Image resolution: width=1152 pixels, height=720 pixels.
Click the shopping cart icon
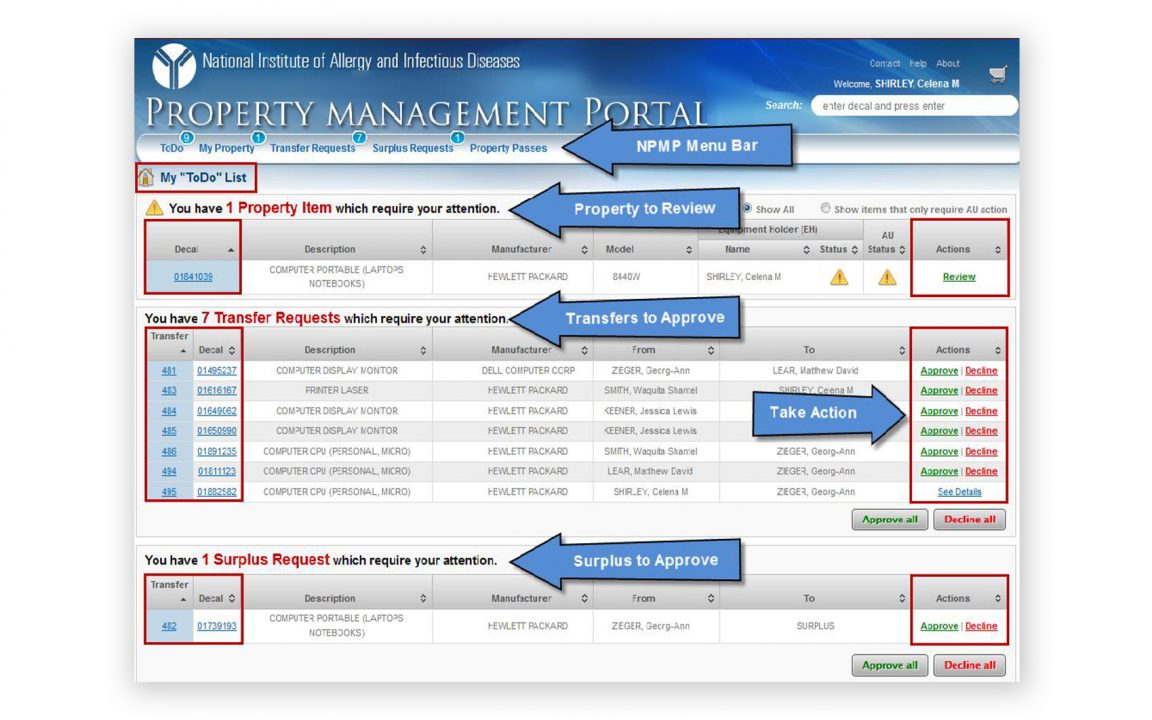coord(997,74)
